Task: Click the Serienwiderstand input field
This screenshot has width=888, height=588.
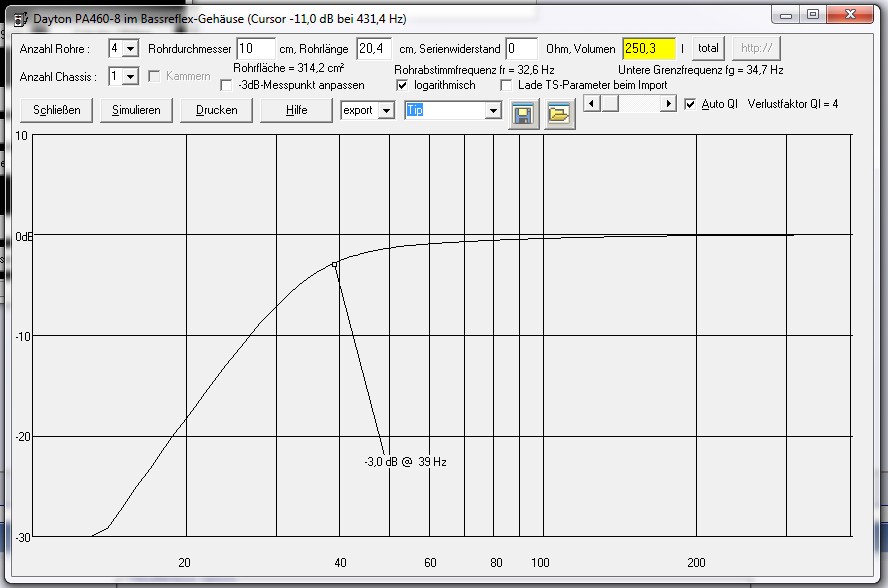Action: (x=521, y=49)
